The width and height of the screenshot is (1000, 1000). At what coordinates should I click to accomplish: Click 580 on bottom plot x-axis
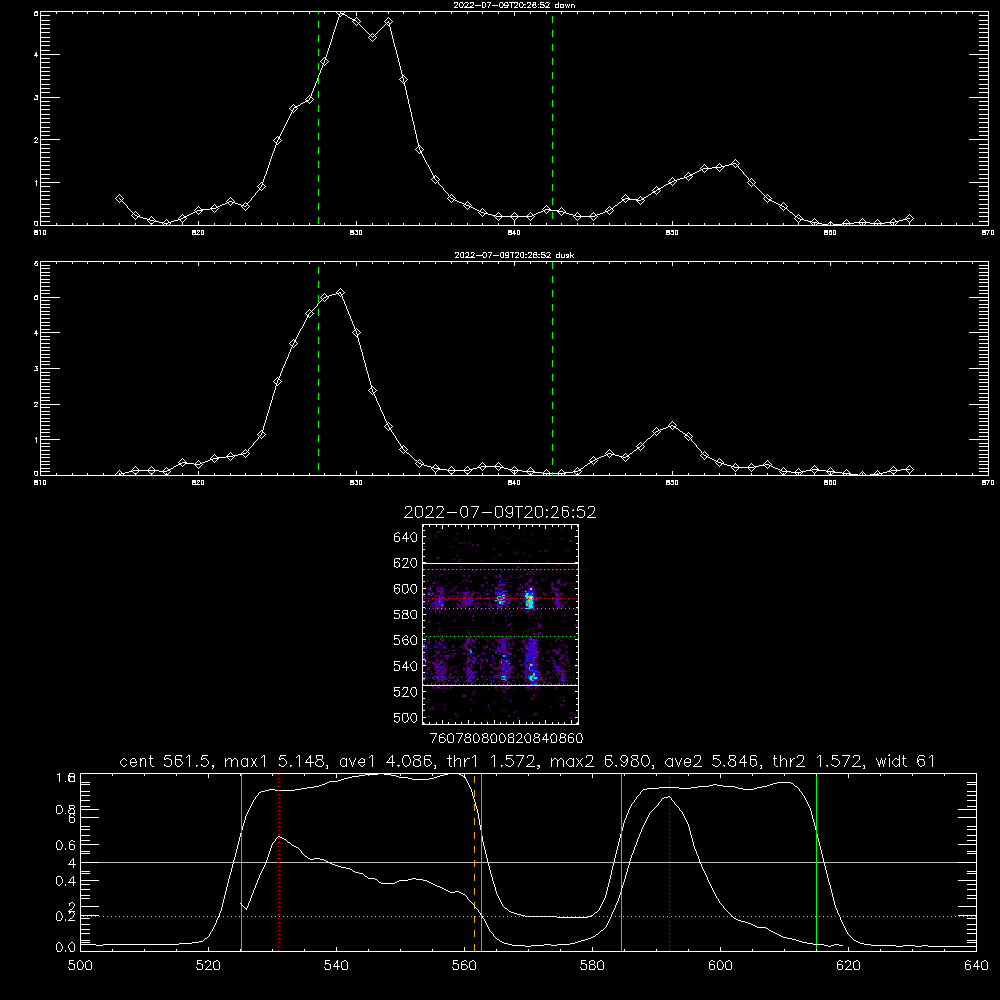(592, 966)
